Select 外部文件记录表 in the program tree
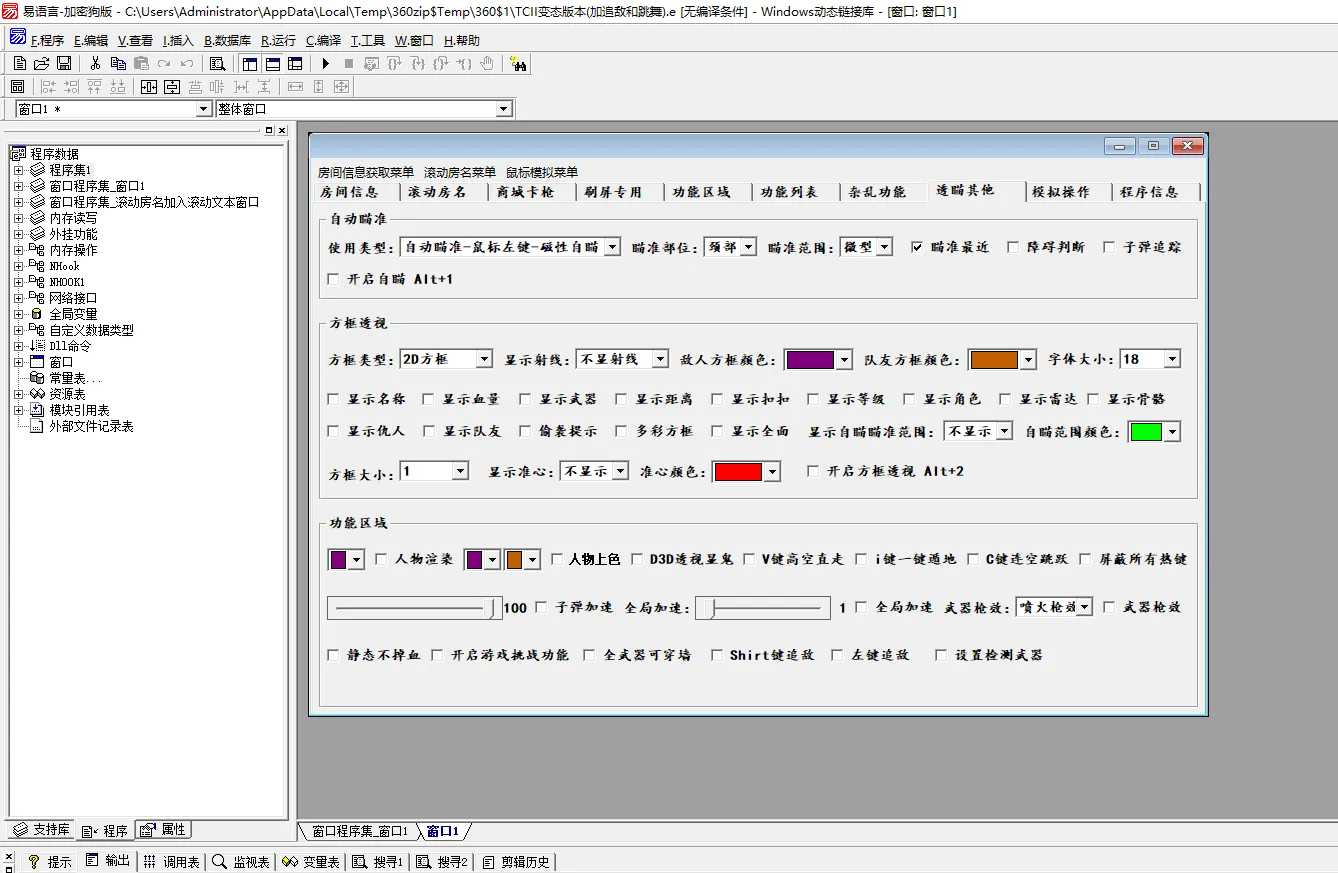This screenshot has width=1338, height=873. click(x=91, y=426)
